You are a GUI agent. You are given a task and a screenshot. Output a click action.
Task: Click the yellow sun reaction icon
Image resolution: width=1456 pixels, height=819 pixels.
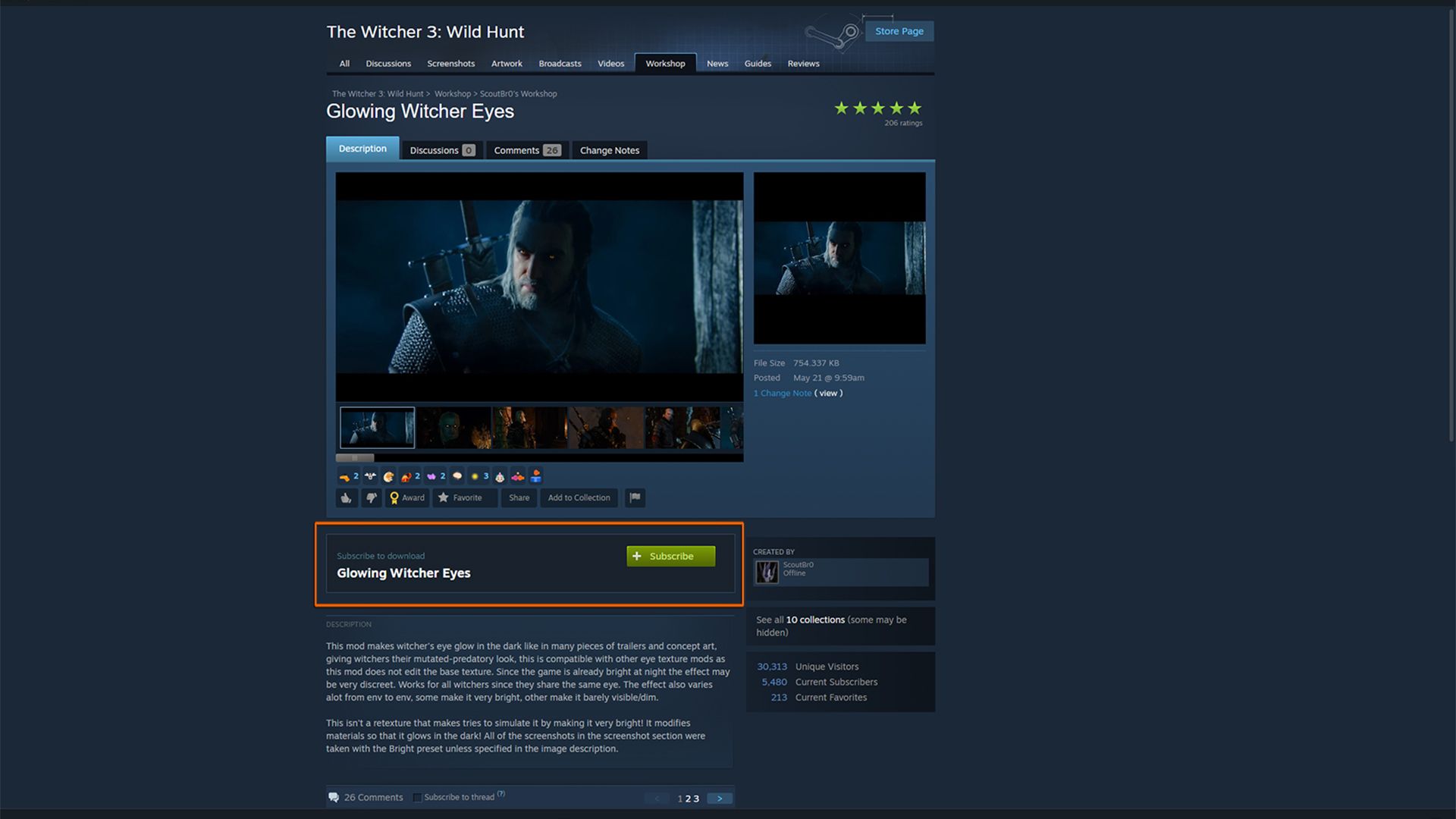475,477
